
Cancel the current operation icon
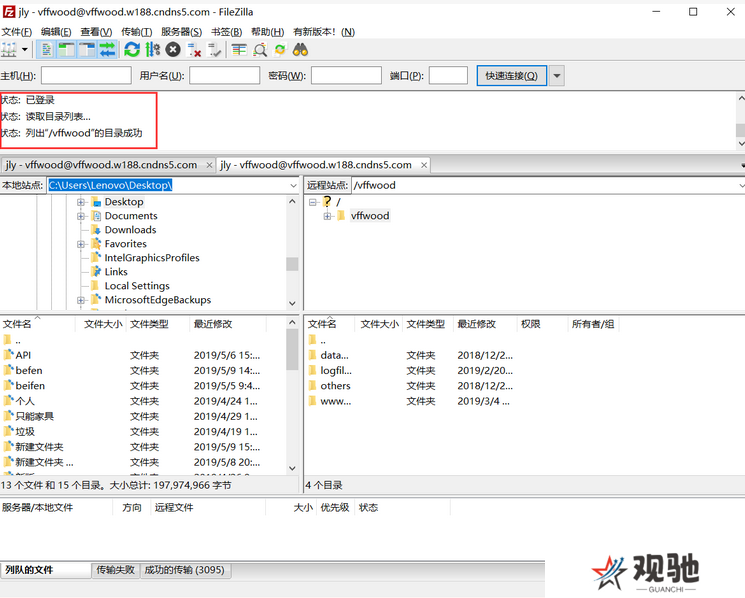(x=173, y=49)
